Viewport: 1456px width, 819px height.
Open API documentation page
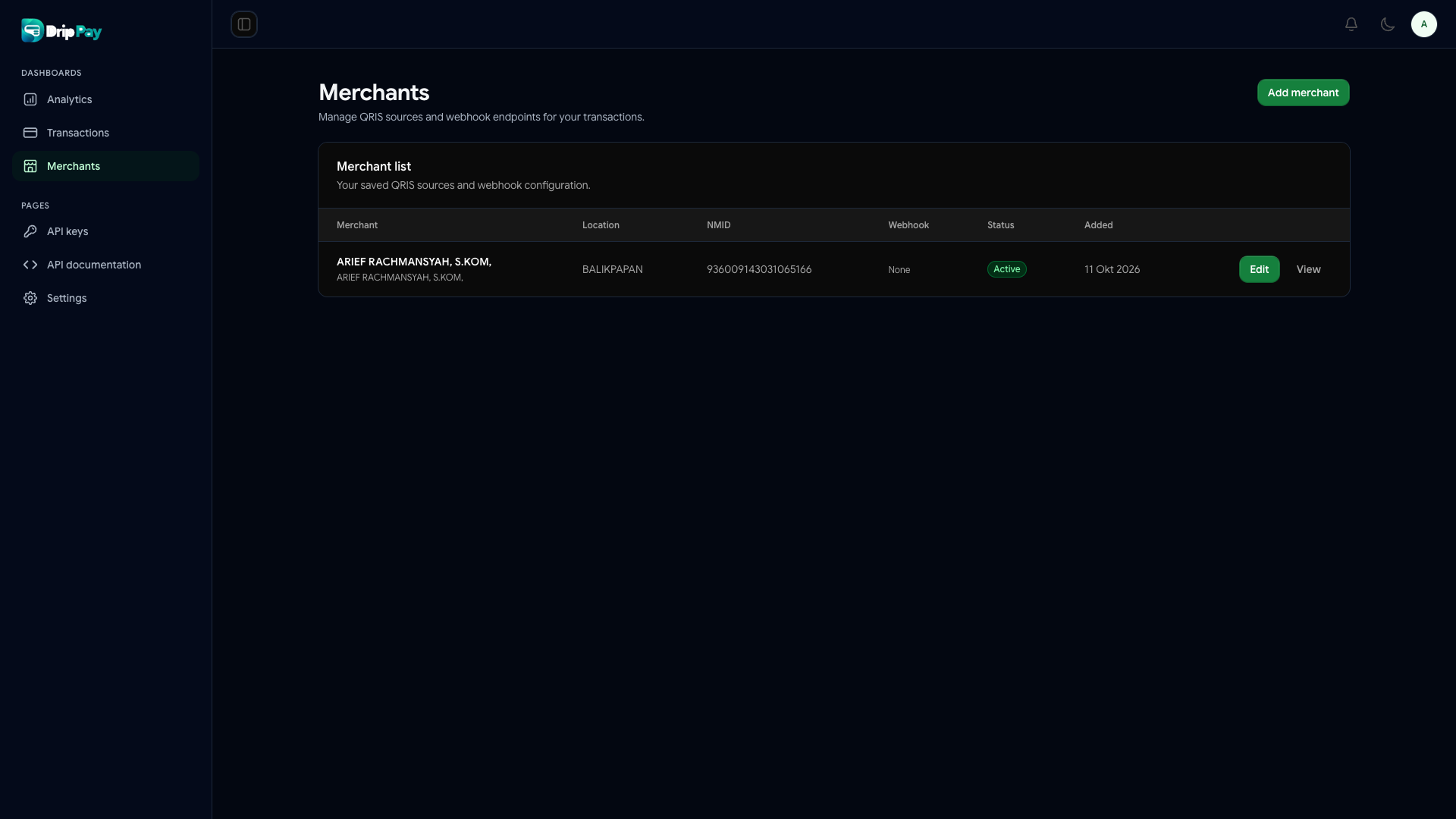(x=105, y=265)
